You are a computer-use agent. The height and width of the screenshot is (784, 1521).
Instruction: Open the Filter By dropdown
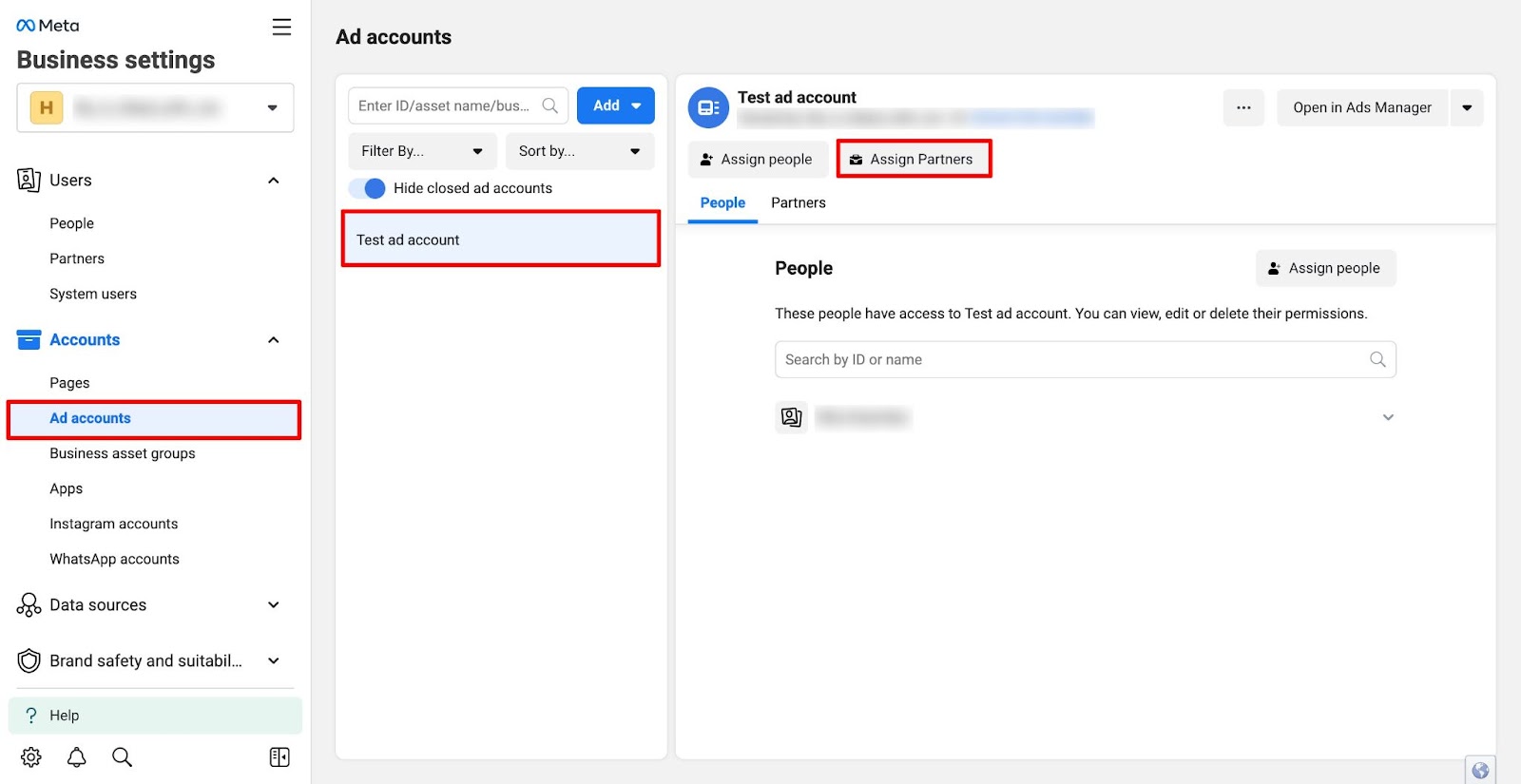click(x=423, y=151)
